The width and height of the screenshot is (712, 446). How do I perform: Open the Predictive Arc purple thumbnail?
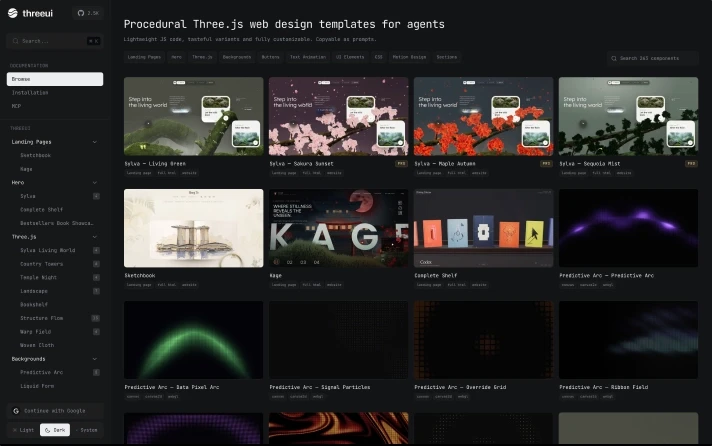coord(628,228)
